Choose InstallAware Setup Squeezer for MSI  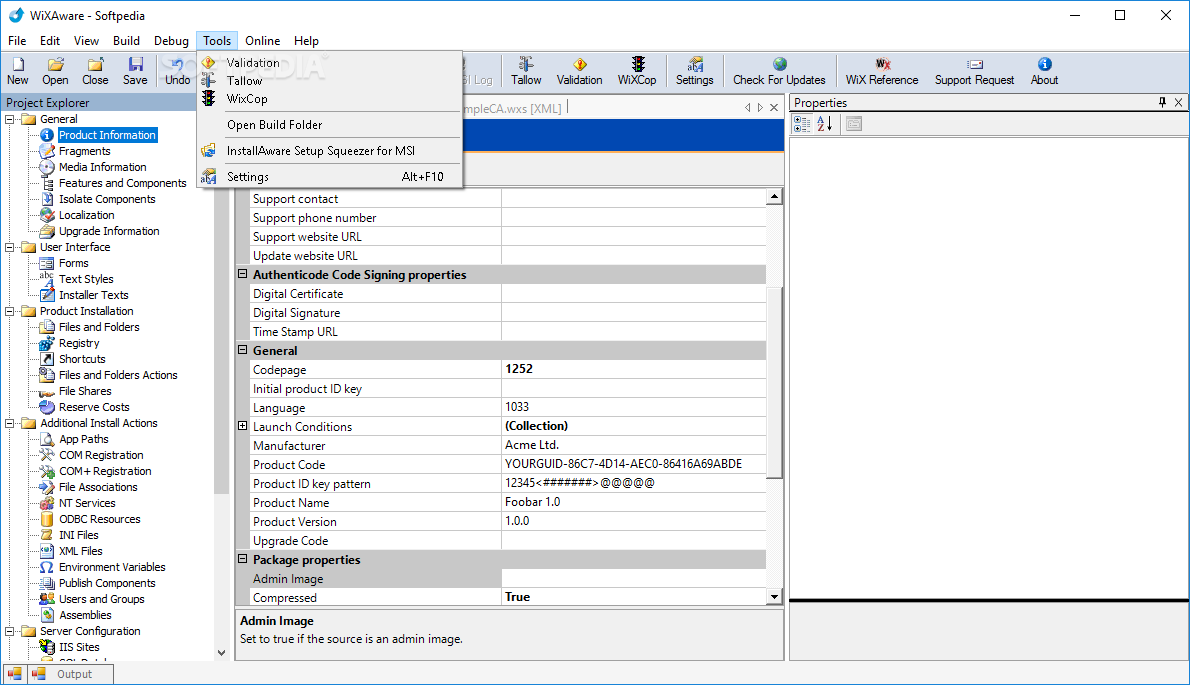[x=329, y=150]
